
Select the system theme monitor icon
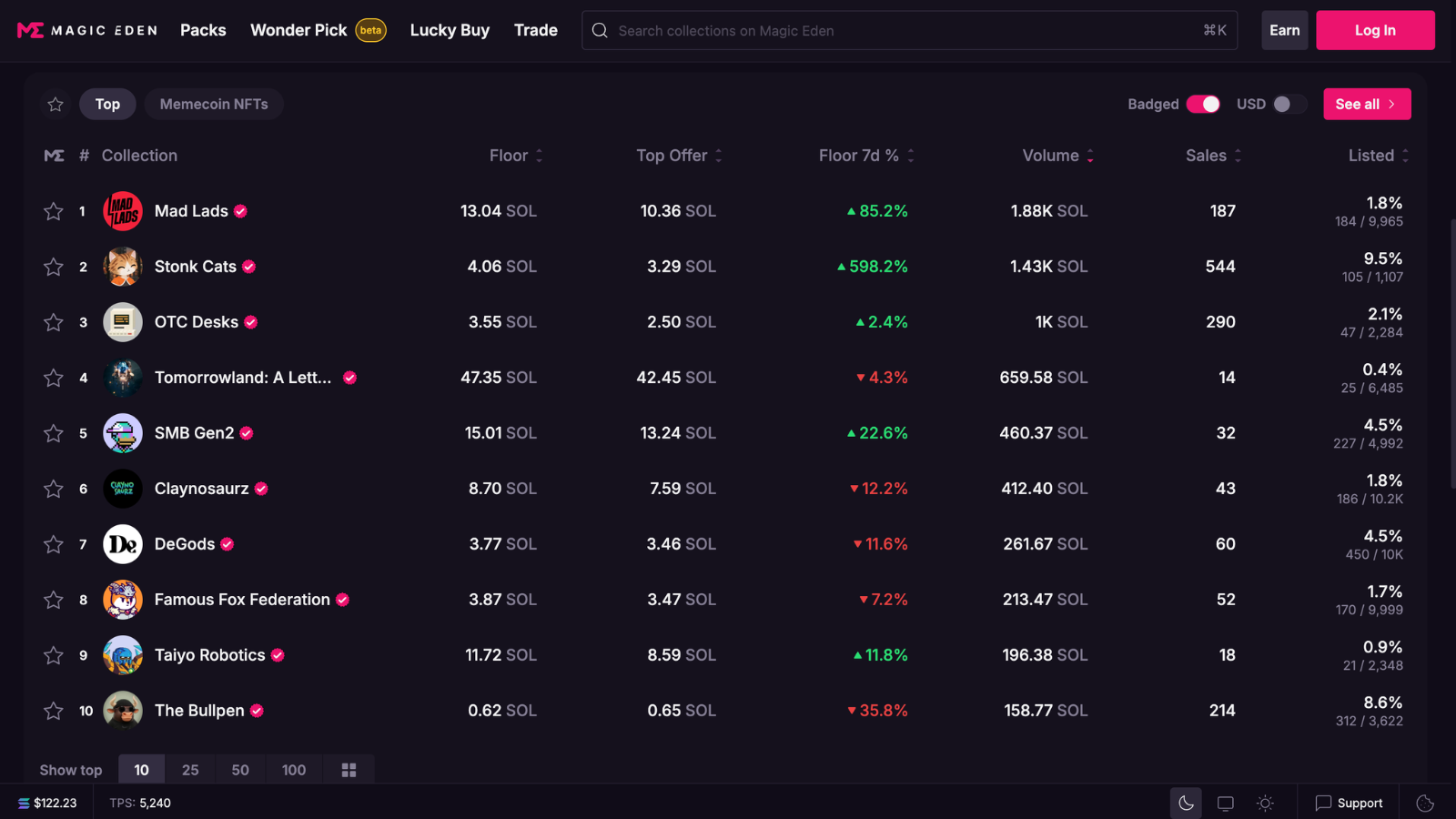pyautogui.click(x=1226, y=803)
